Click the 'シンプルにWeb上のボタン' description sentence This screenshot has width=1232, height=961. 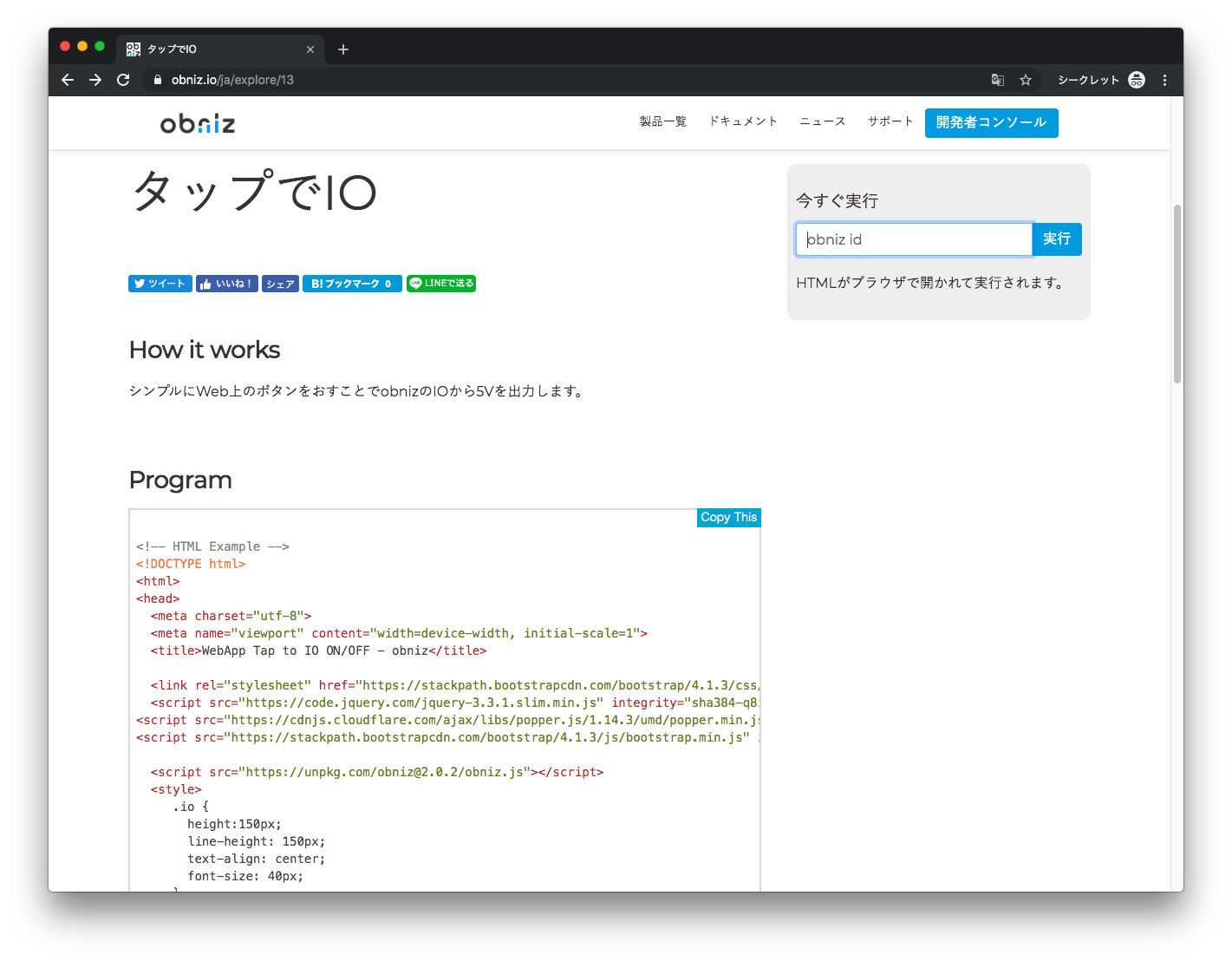358,391
